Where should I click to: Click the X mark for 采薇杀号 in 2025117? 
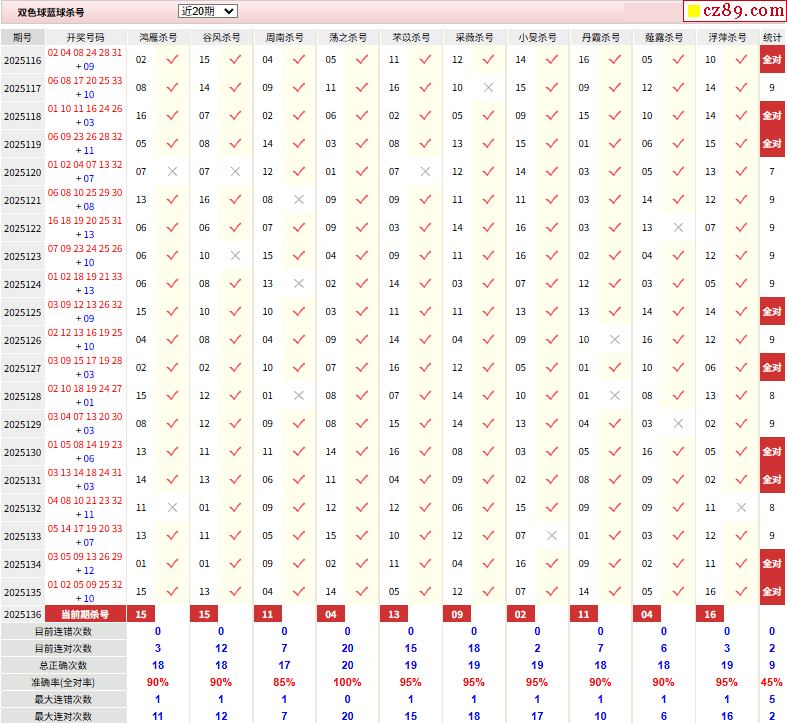pos(488,88)
